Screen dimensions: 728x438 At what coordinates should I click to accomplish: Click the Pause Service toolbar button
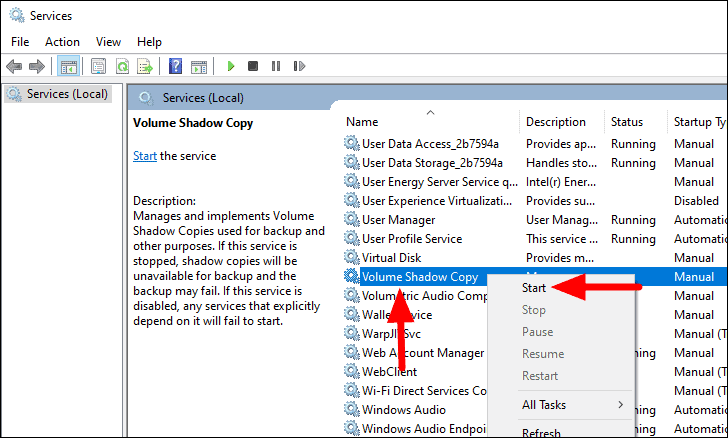coord(276,66)
